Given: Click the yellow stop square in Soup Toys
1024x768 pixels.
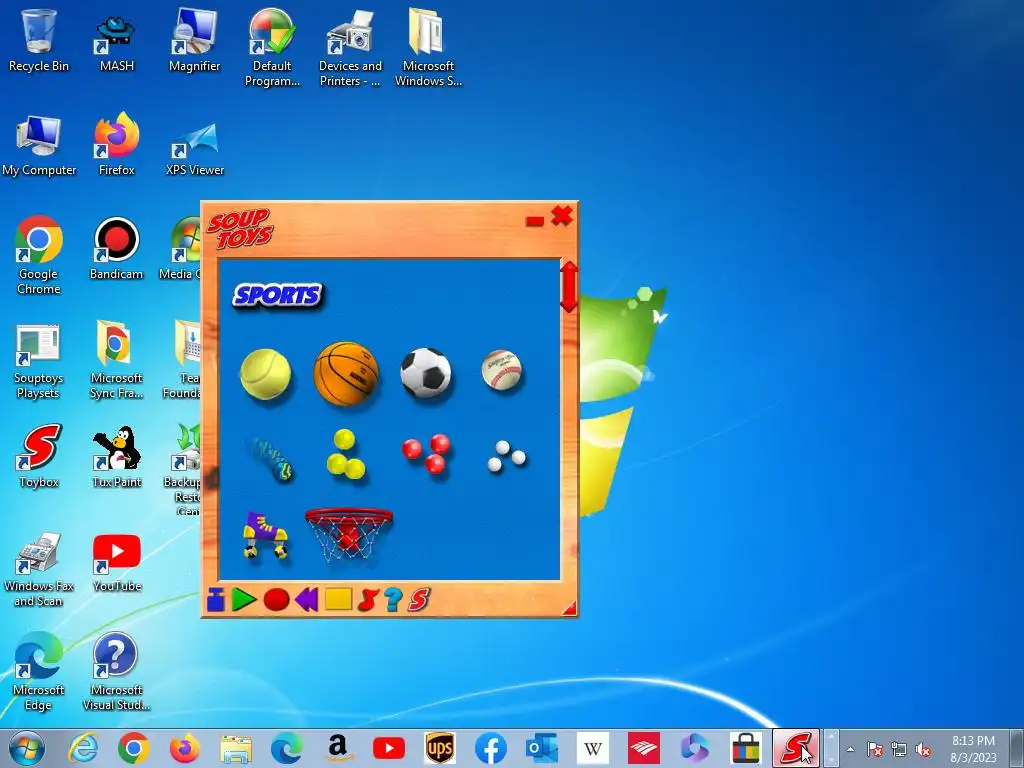Looking at the screenshot, I should tap(338, 599).
